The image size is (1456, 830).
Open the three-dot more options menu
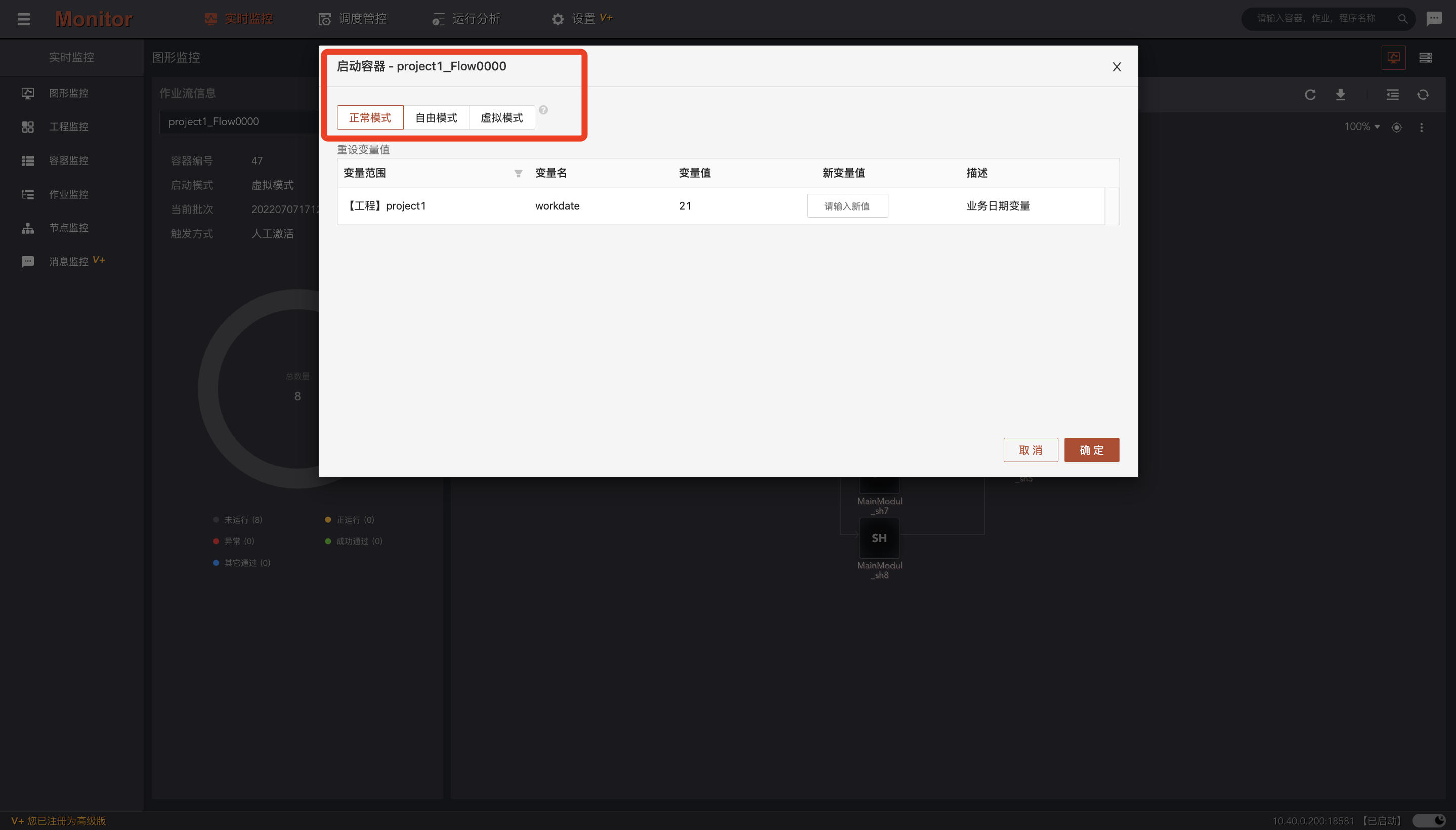tap(1421, 127)
